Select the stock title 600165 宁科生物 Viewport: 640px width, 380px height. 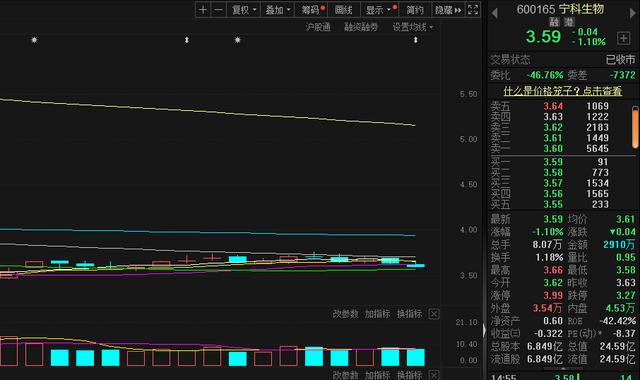[560, 9]
